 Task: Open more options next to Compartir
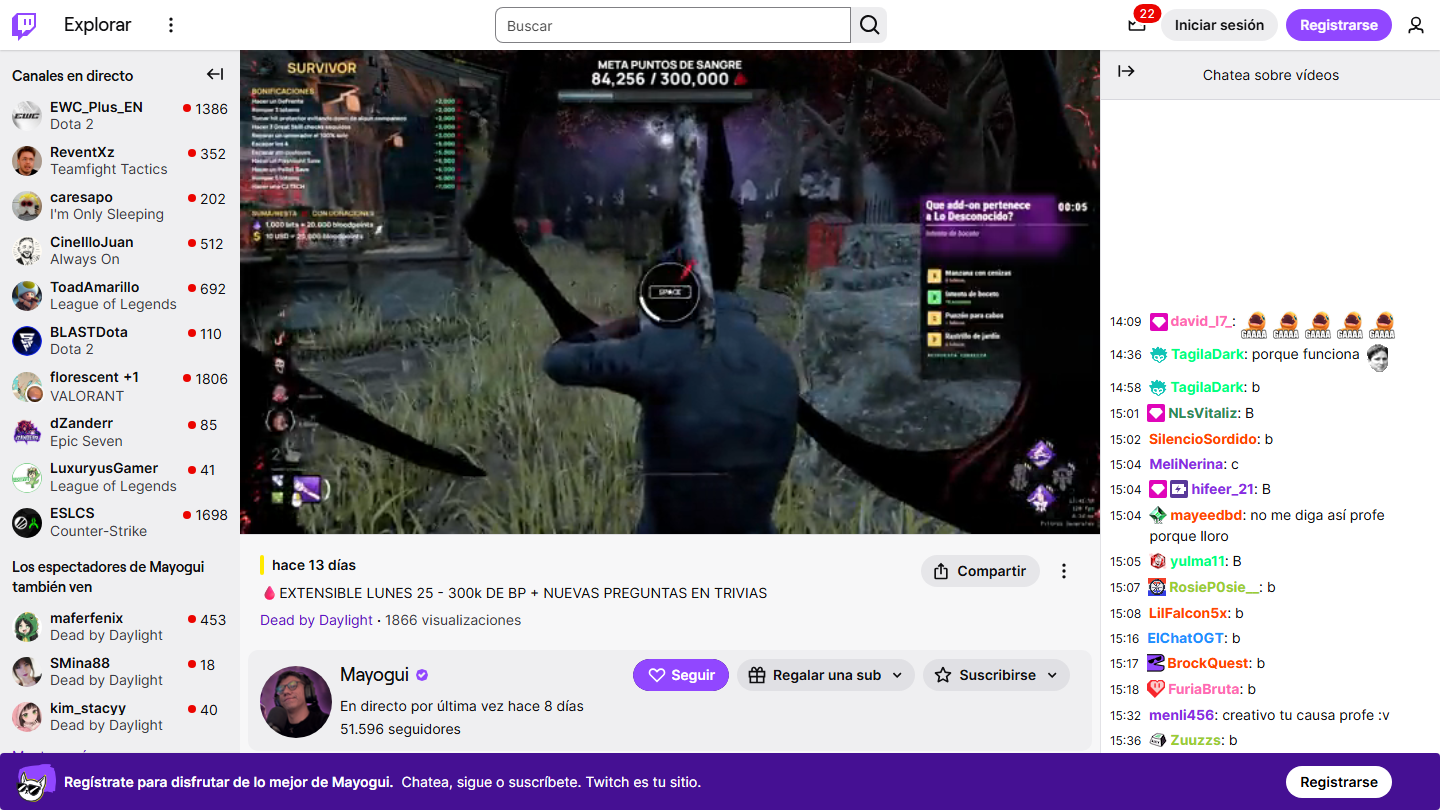[1064, 571]
